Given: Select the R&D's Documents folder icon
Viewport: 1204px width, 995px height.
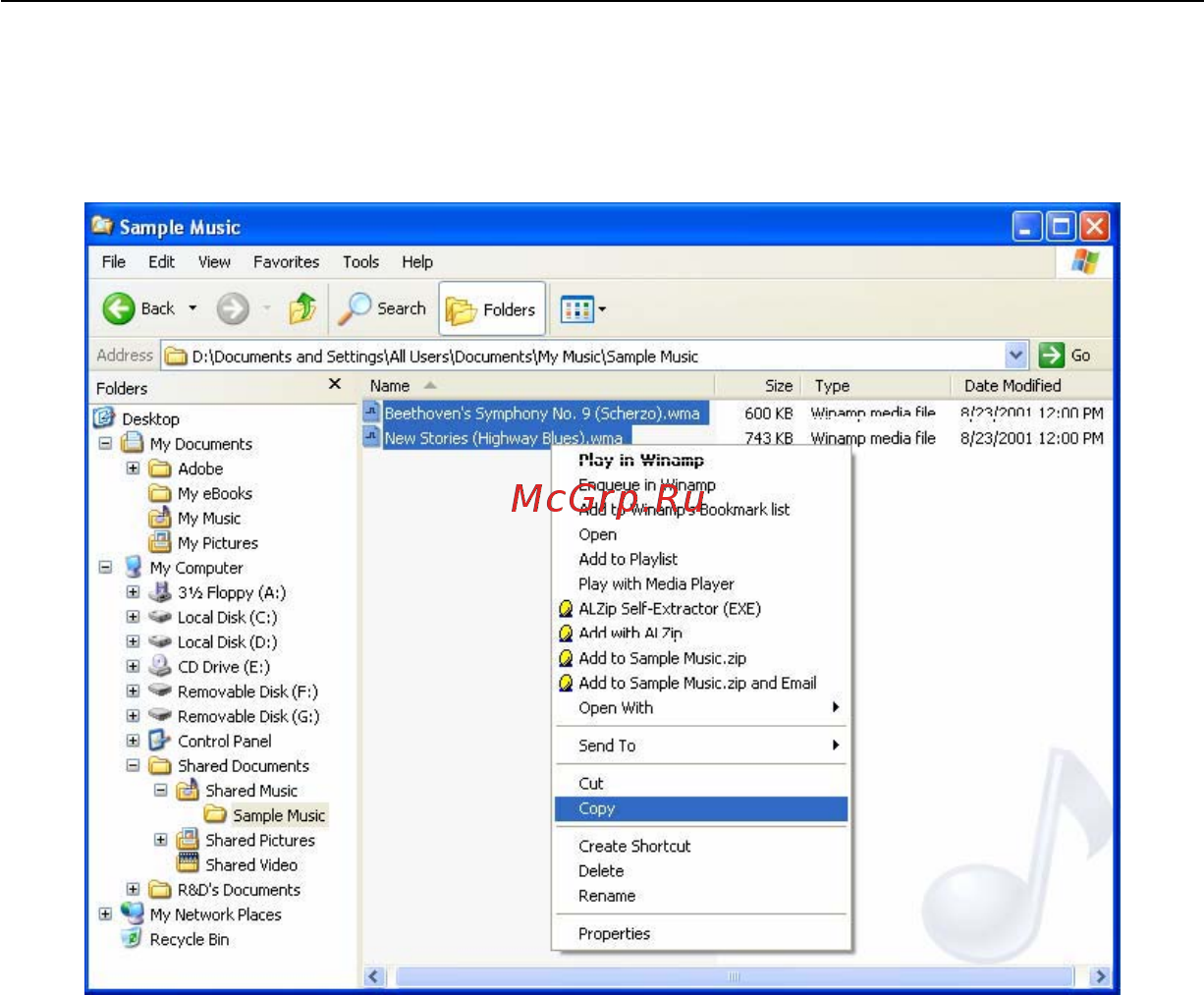Looking at the screenshot, I should 159,889.
